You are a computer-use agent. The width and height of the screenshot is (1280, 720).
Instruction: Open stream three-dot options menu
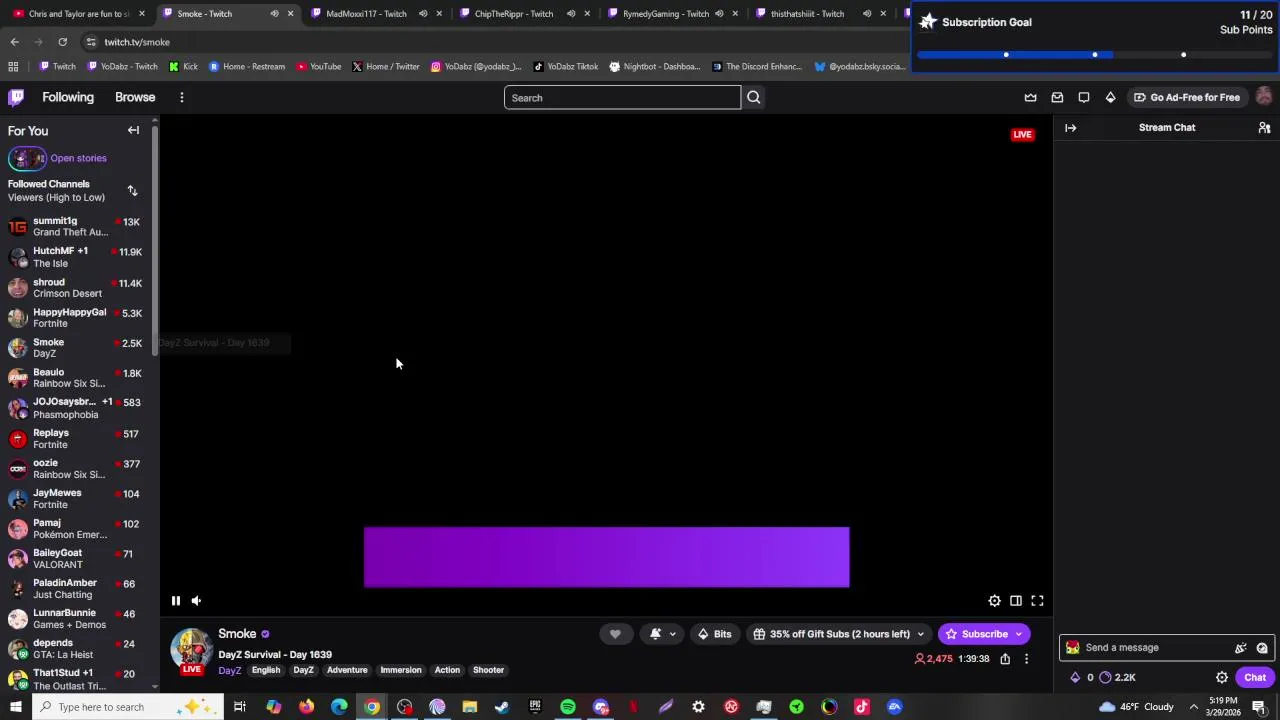click(1026, 659)
